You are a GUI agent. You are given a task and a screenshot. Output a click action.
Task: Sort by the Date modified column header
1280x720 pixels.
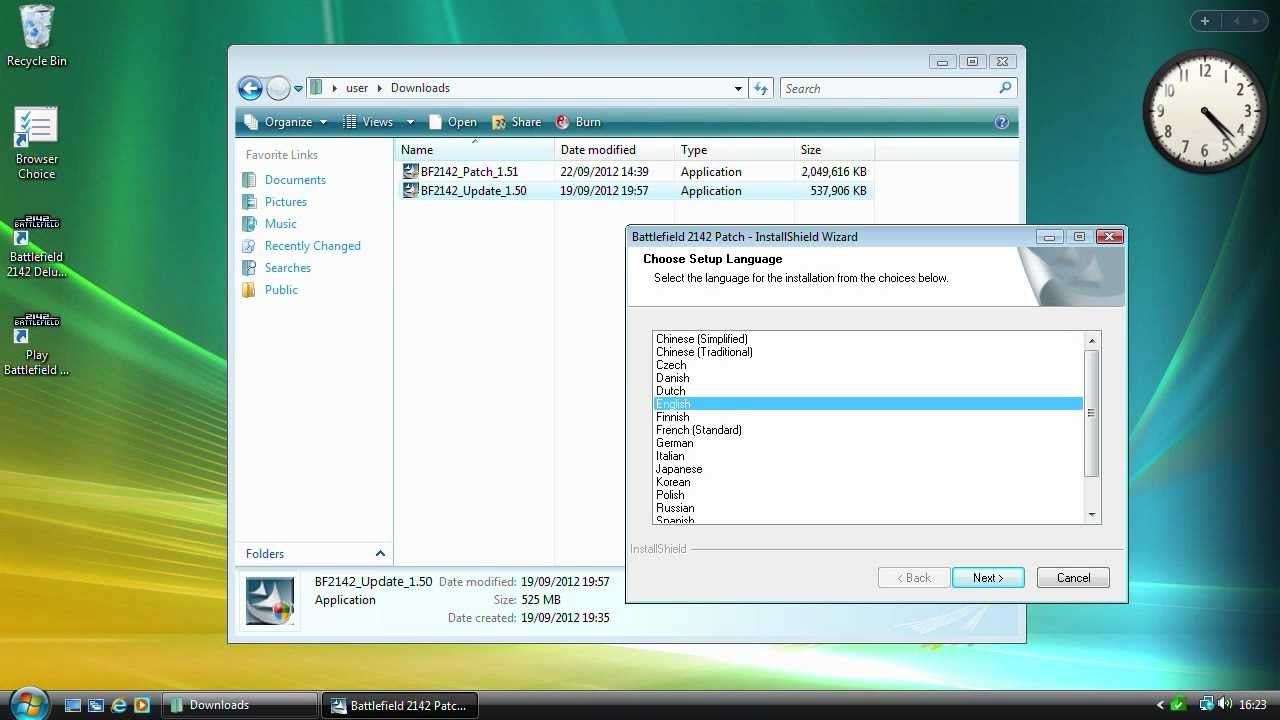tap(614, 150)
